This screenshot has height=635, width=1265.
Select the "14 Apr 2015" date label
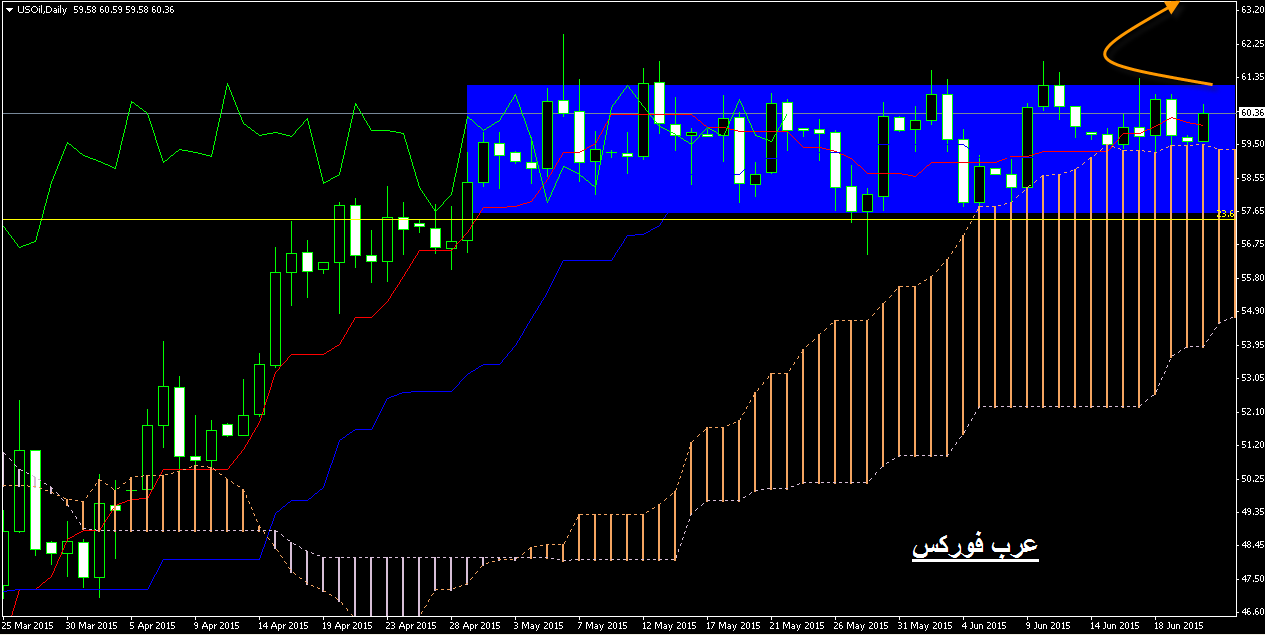(x=283, y=627)
